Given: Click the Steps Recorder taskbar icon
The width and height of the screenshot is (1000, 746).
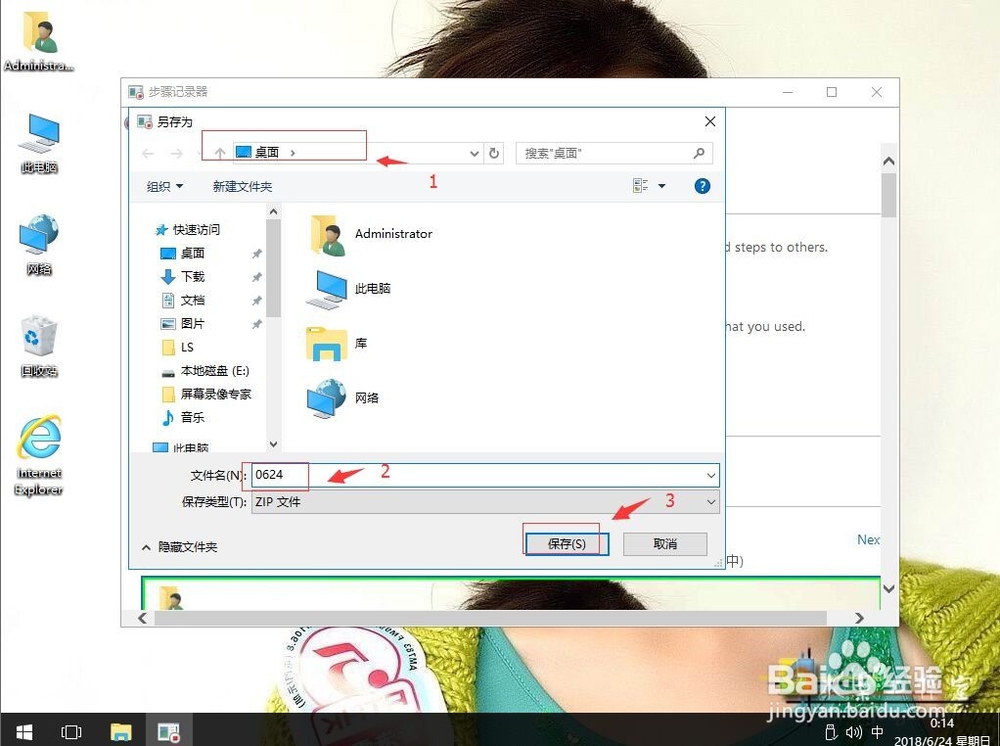Looking at the screenshot, I should coord(169,731).
